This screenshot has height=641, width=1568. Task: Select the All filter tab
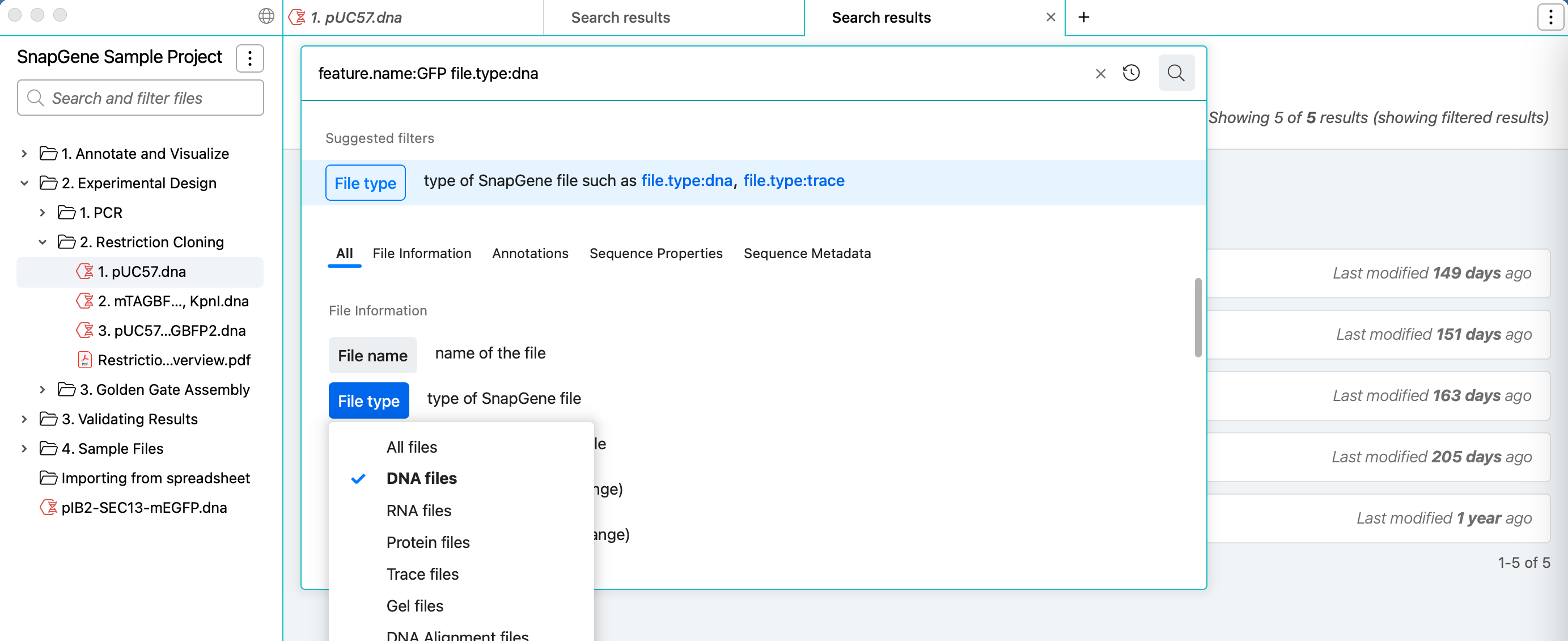(x=344, y=254)
